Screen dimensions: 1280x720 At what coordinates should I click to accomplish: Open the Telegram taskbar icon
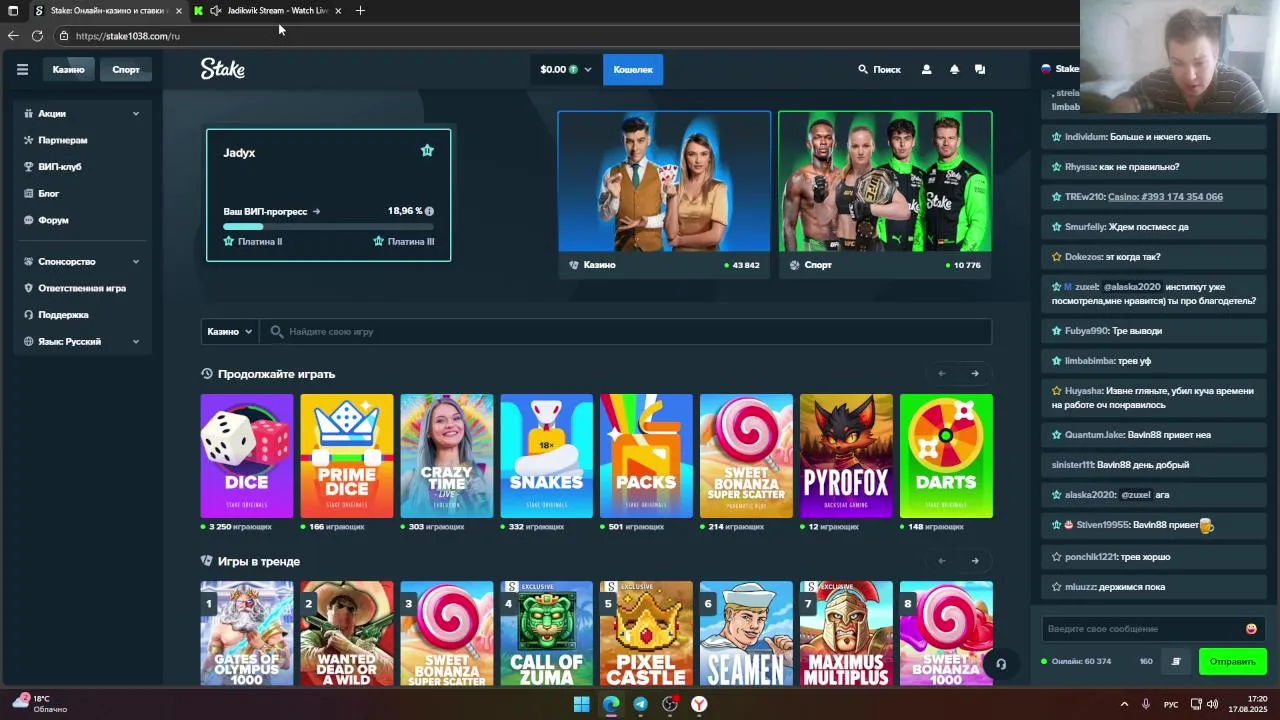pyautogui.click(x=640, y=704)
